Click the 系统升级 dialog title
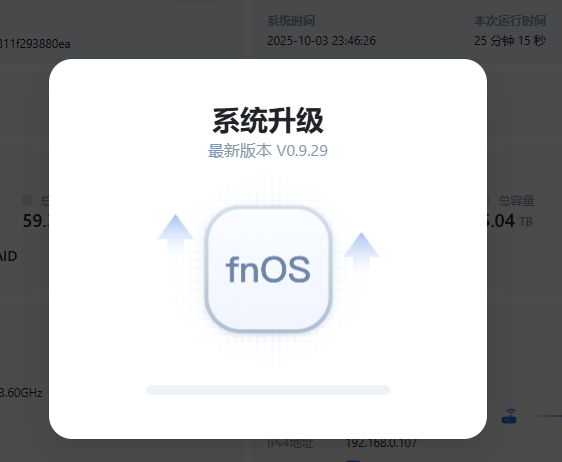 pos(268,121)
